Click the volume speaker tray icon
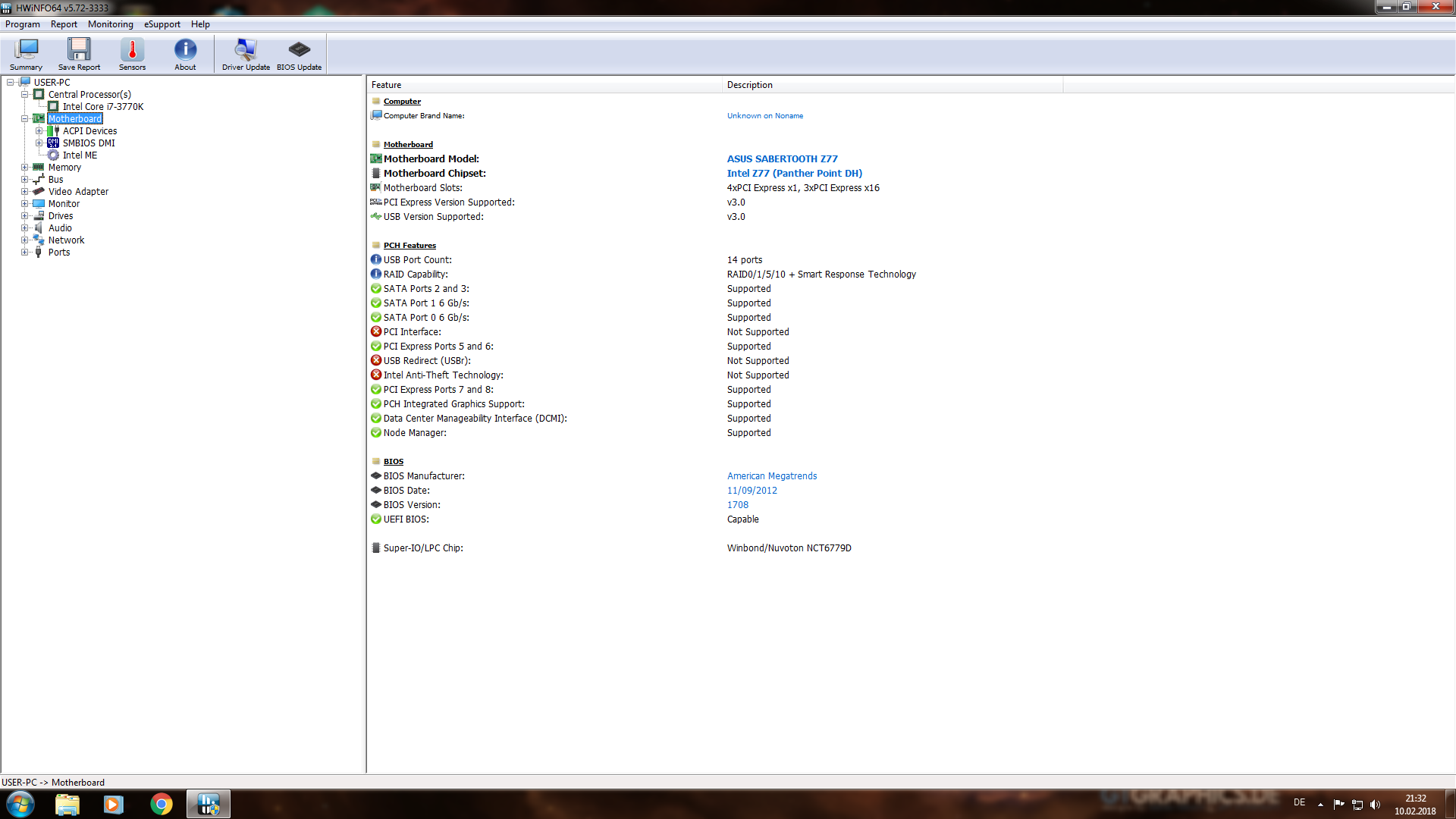The height and width of the screenshot is (819, 1456). pos(1376,804)
